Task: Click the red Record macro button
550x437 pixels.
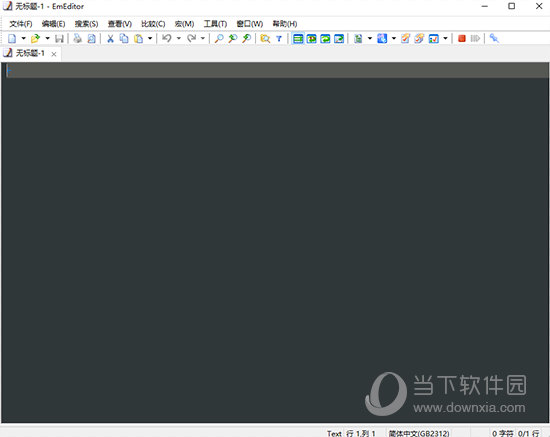Action: pyautogui.click(x=462, y=38)
